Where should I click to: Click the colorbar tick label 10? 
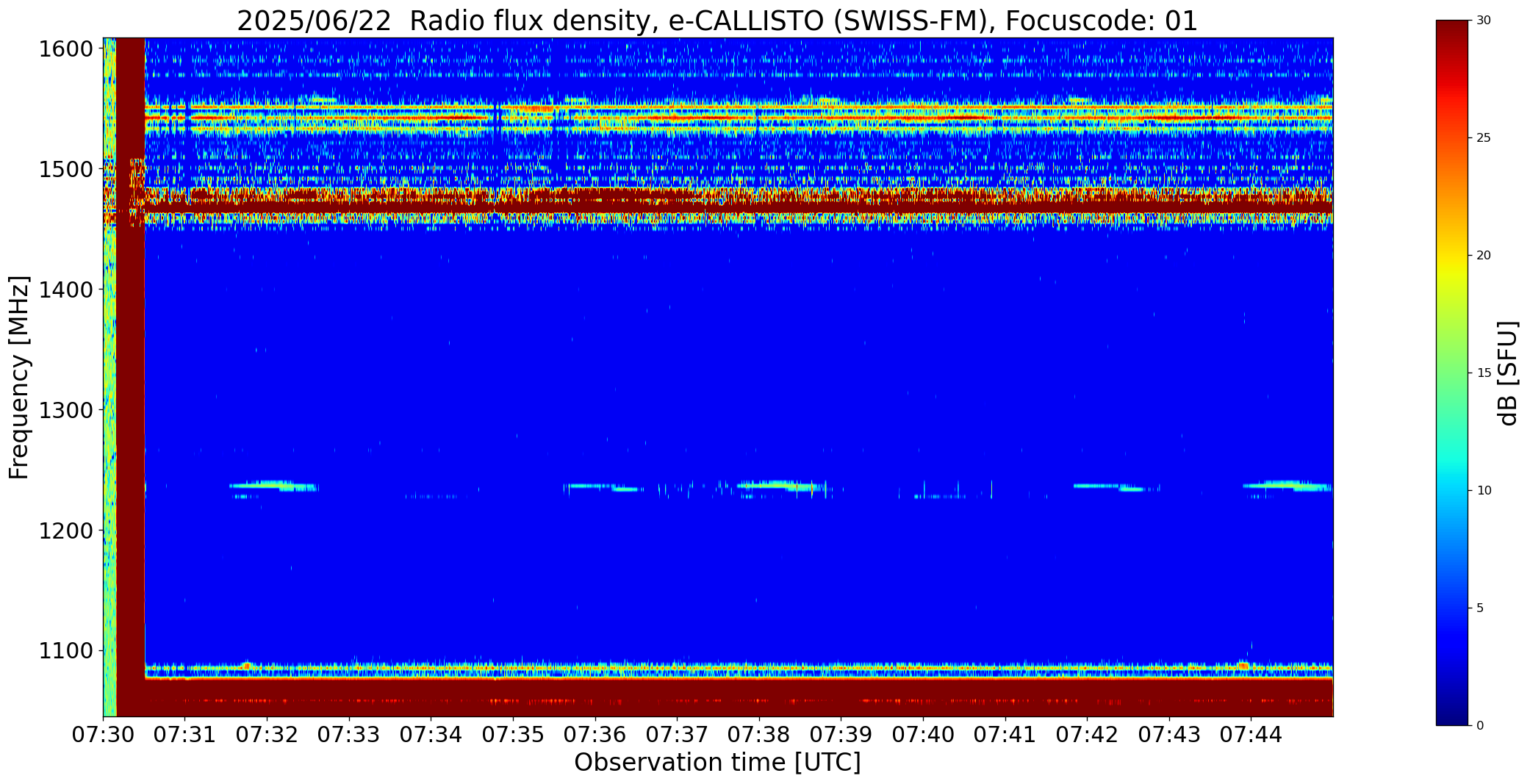tap(1484, 491)
